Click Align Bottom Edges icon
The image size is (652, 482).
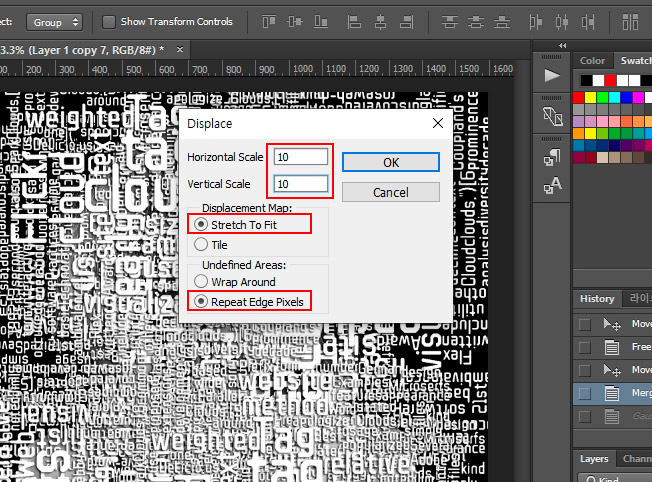321,22
